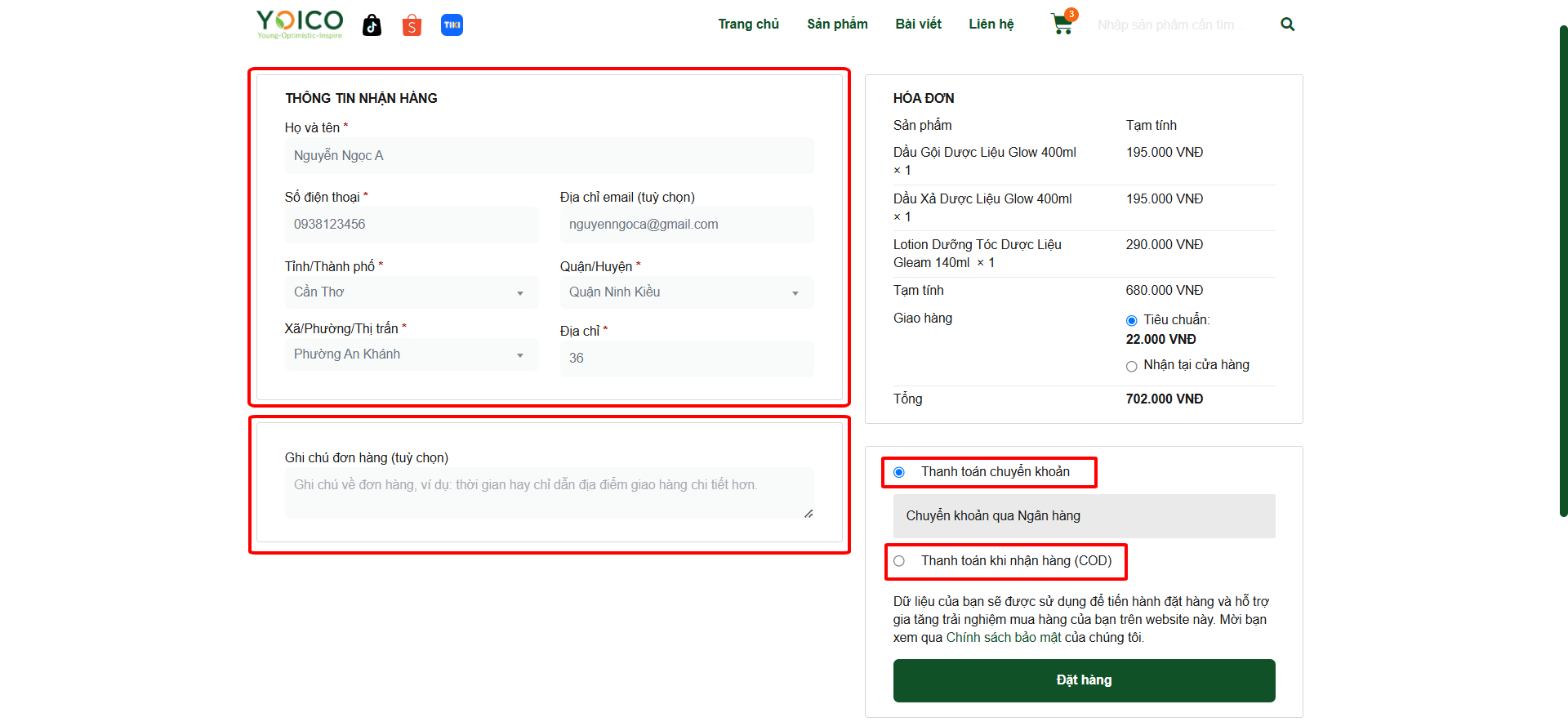Open Chính sách bảo mật link

tap(1004, 638)
